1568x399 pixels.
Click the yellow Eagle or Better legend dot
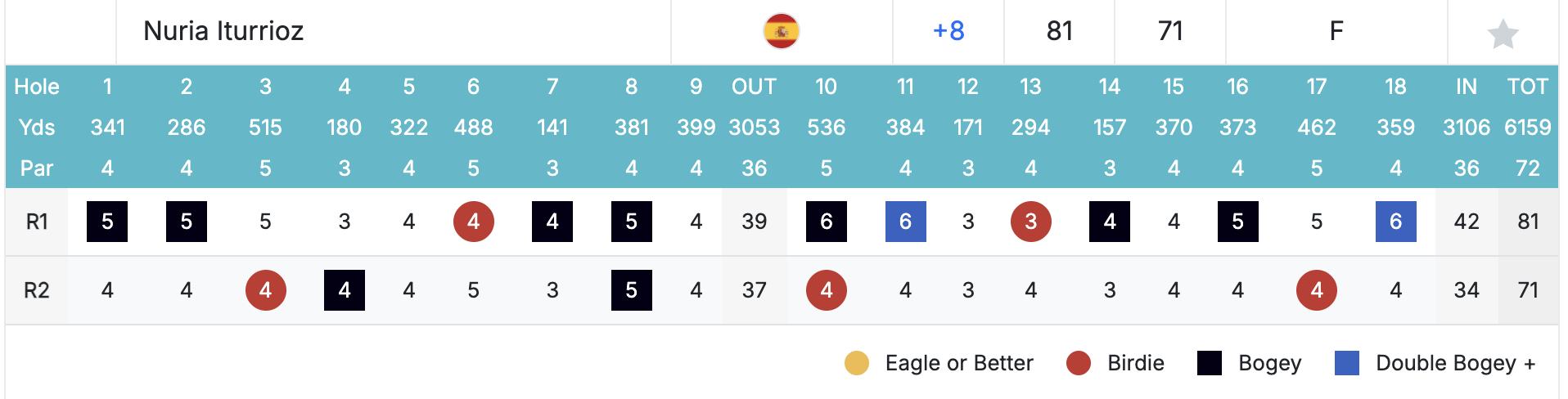tap(856, 363)
